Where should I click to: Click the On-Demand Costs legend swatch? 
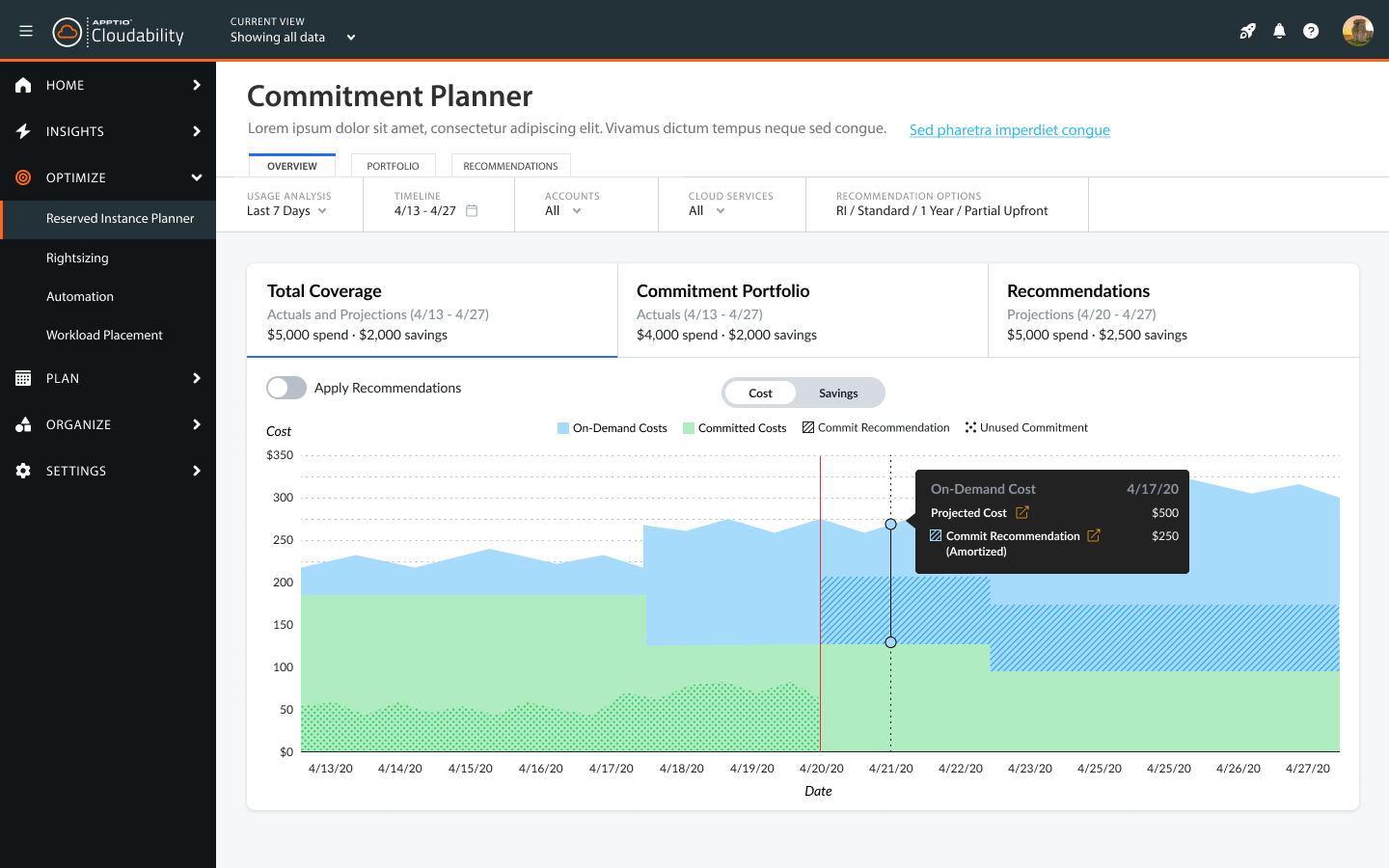563,428
